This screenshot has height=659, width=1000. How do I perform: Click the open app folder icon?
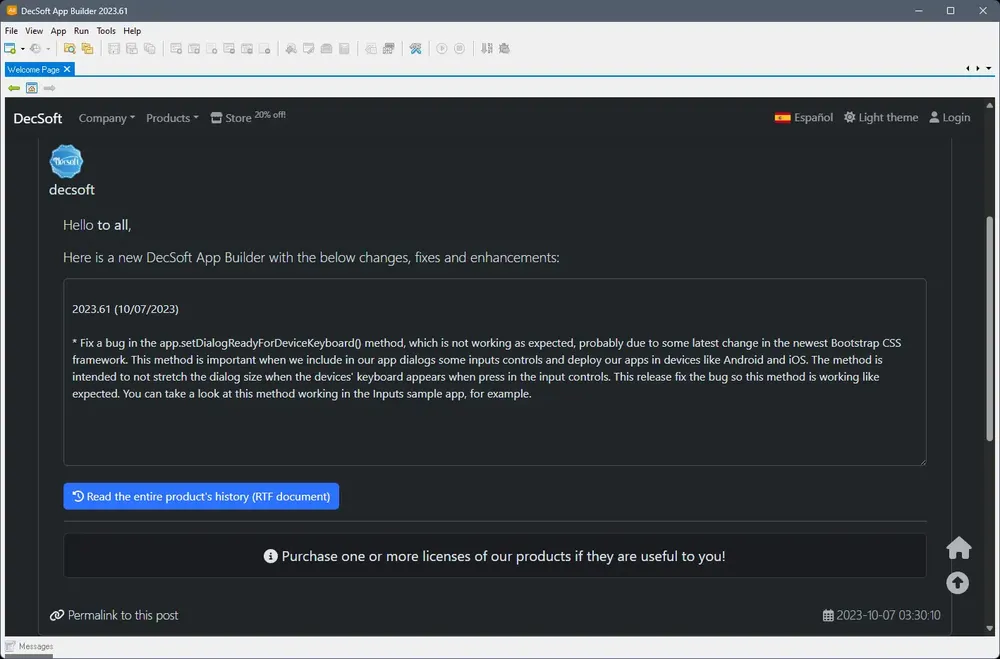(70, 48)
